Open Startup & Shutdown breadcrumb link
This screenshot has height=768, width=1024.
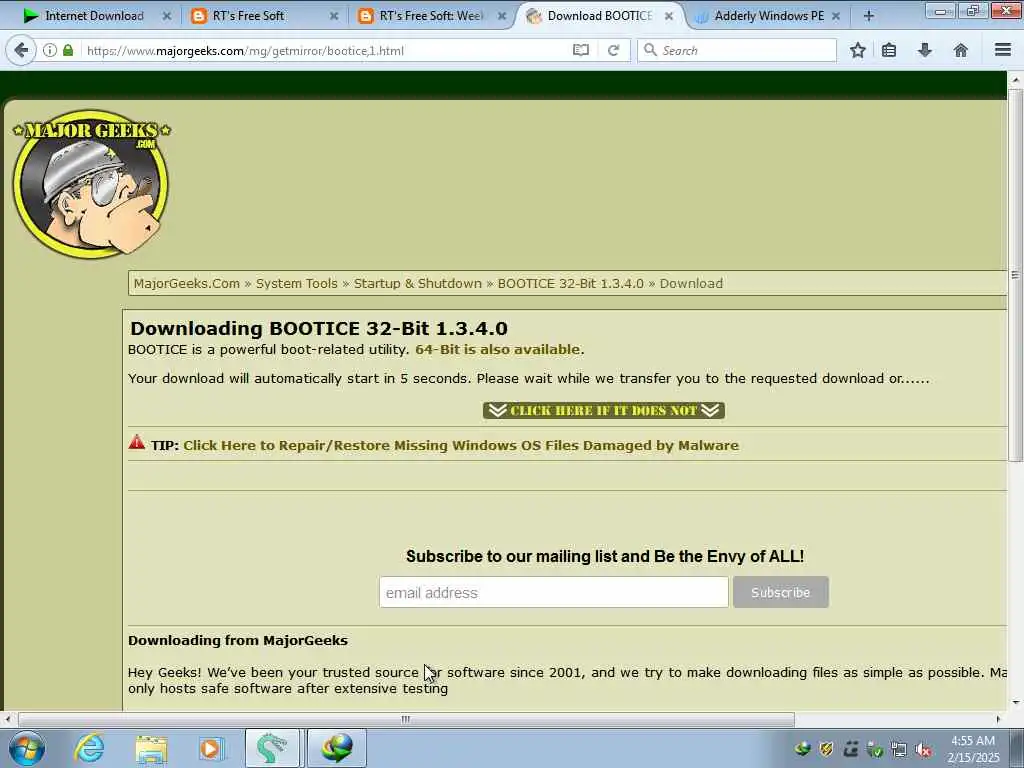tap(417, 283)
